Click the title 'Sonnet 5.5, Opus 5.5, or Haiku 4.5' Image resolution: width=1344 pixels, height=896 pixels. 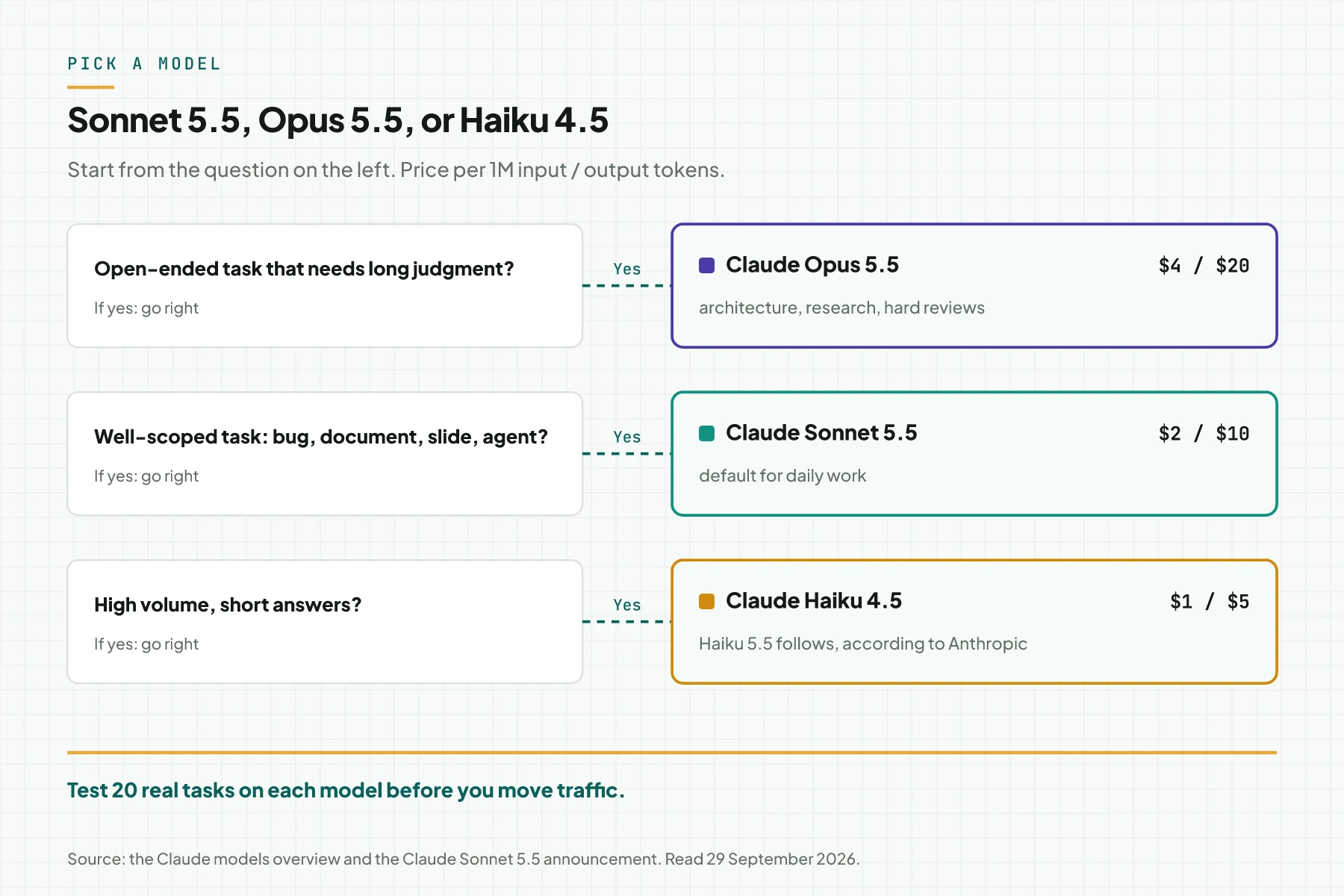click(337, 120)
